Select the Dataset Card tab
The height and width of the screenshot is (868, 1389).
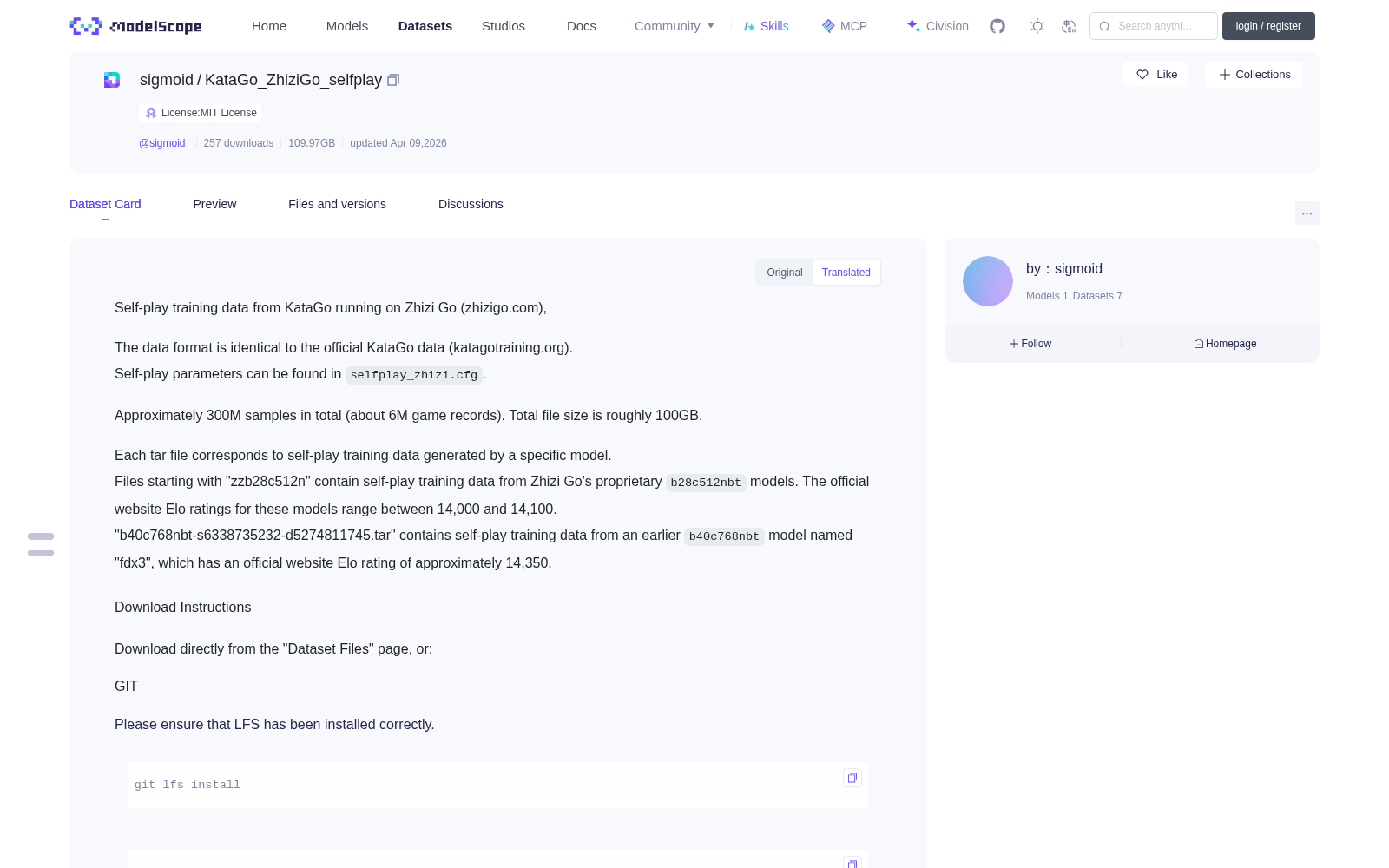point(105,204)
